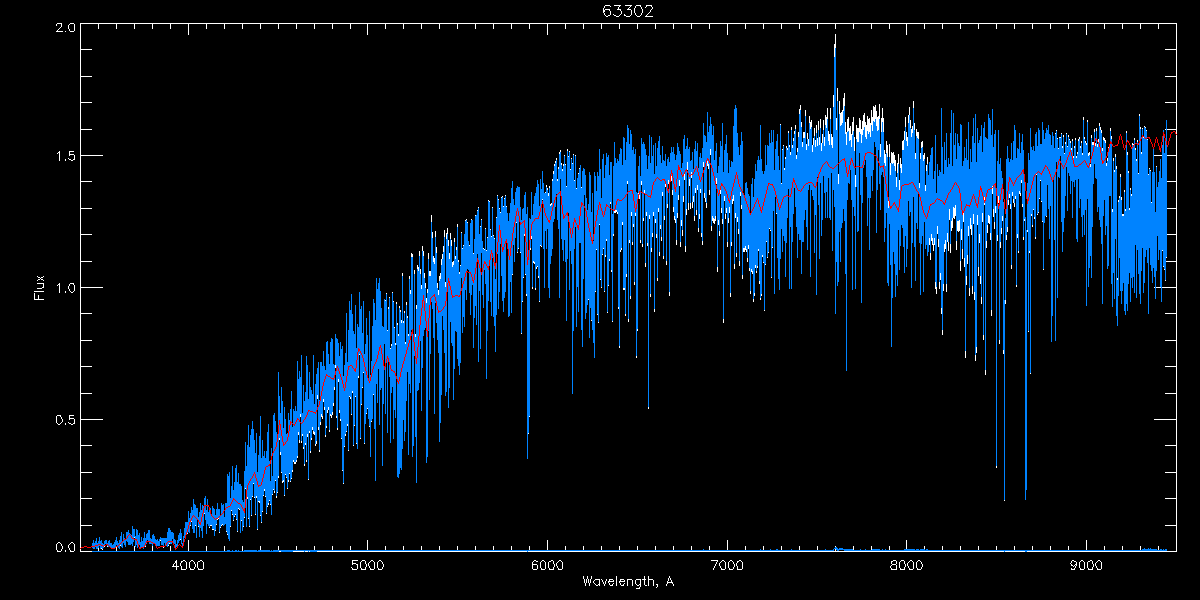Click the deepest absorption line near 8540
The width and height of the screenshot is (1200, 600).
coord(1004,497)
